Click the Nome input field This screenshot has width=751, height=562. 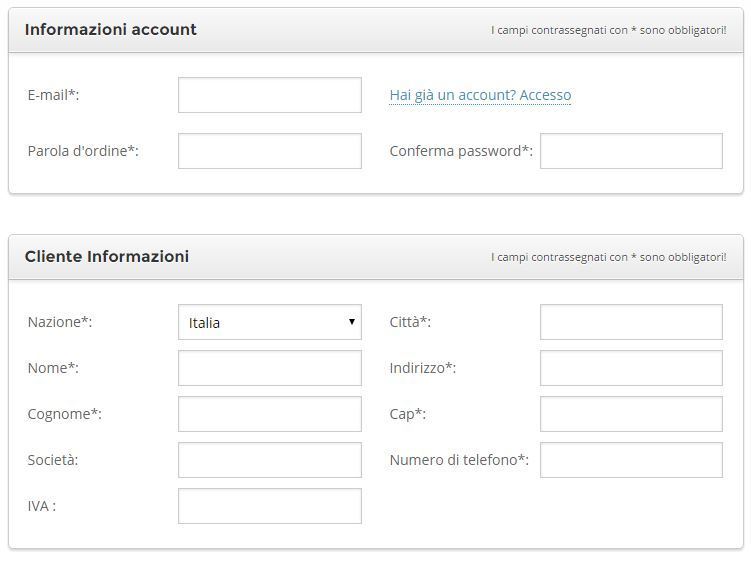(x=270, y=368)
